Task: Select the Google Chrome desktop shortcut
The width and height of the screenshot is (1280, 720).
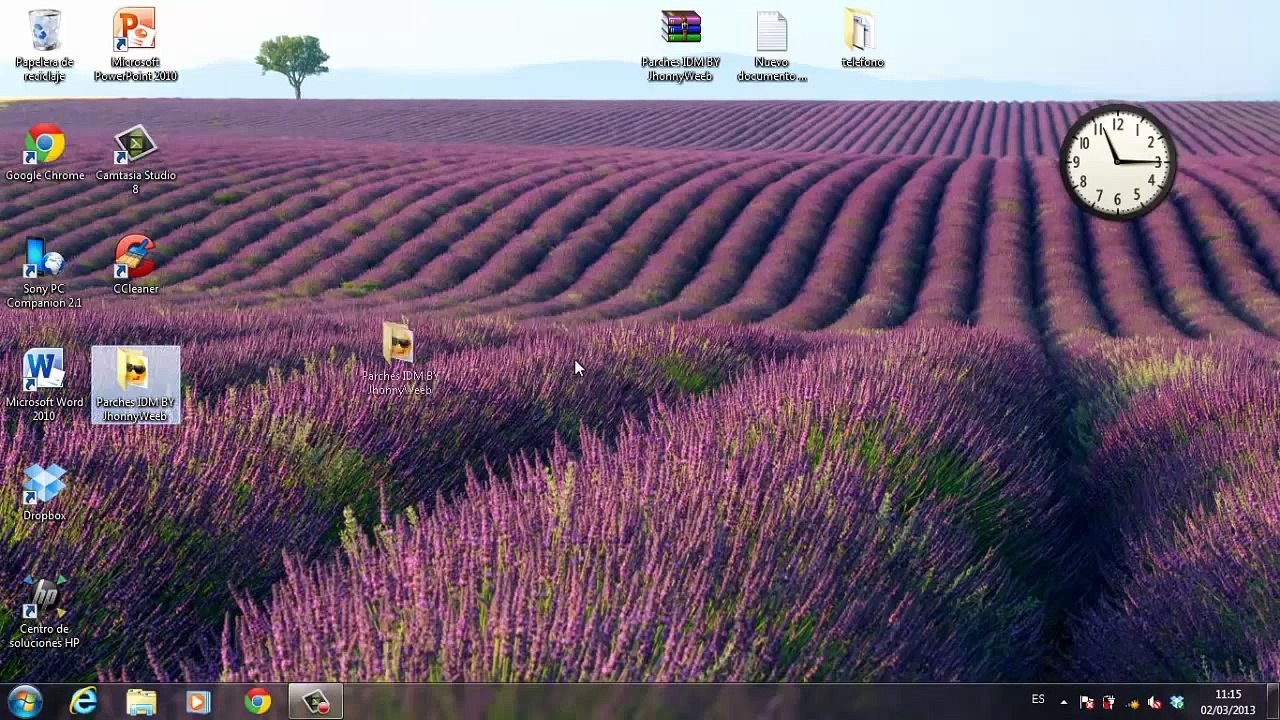Action: pos(45,153)
